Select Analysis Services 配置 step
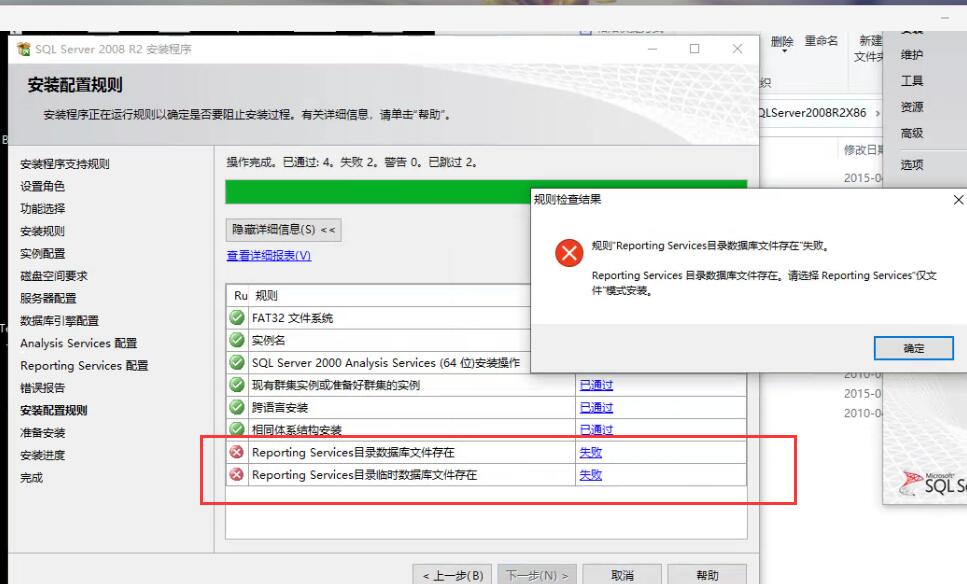The width and height of the screenshot is (967, 584). point(78,343)
